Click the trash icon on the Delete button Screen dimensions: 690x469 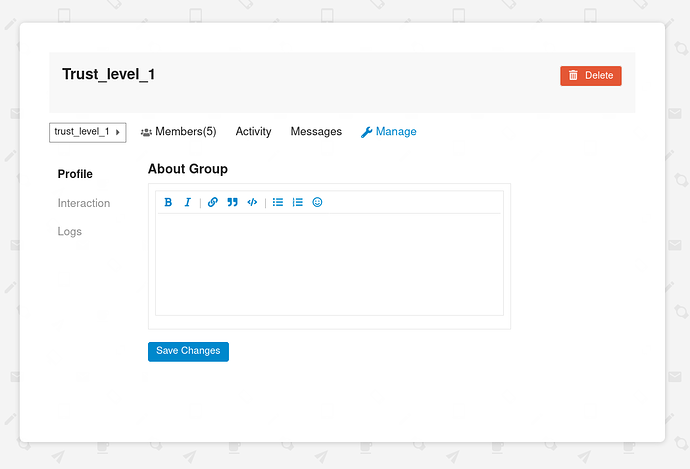click(573, 76)
